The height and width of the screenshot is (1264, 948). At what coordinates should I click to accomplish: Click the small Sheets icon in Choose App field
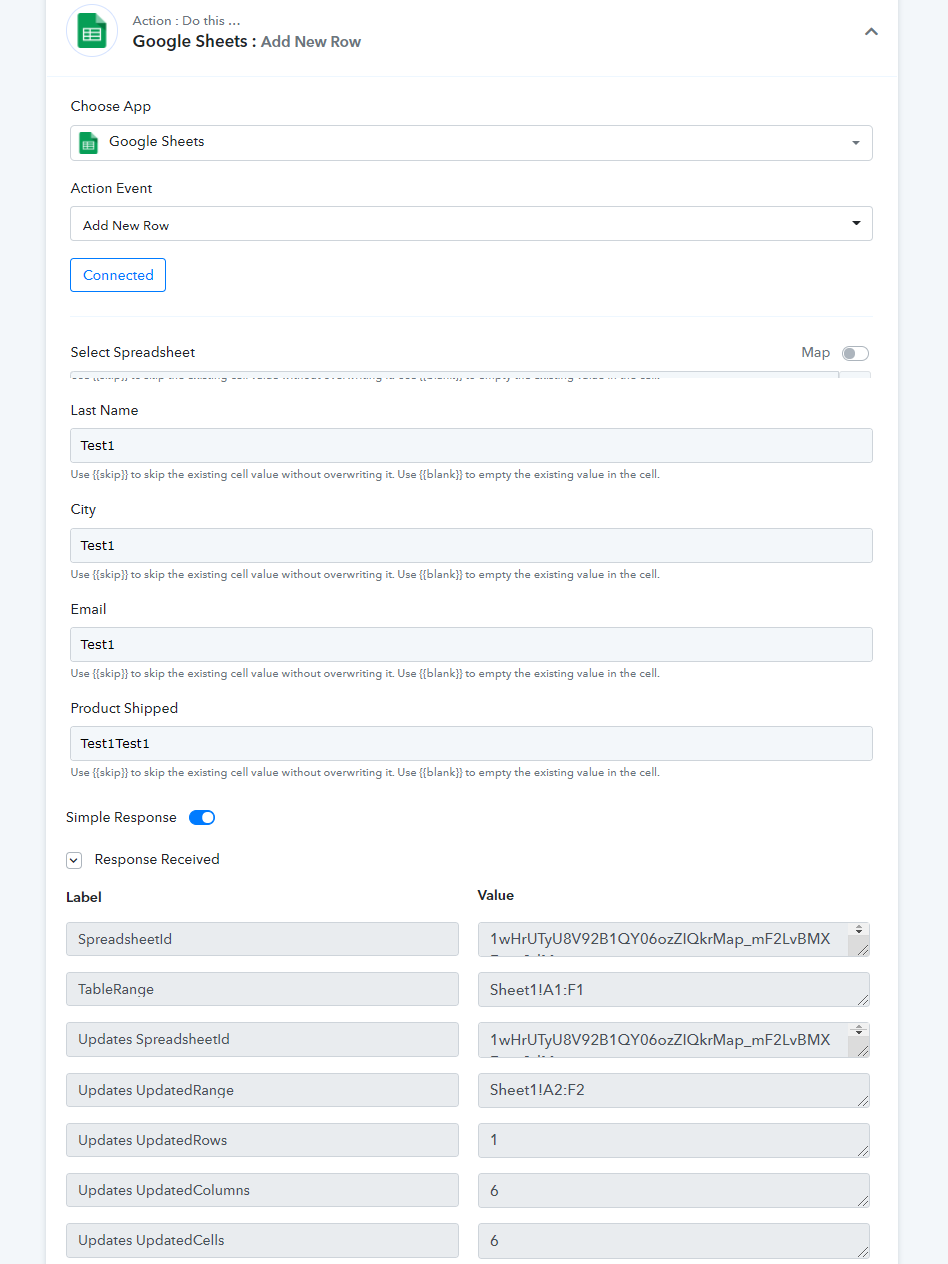88,143
